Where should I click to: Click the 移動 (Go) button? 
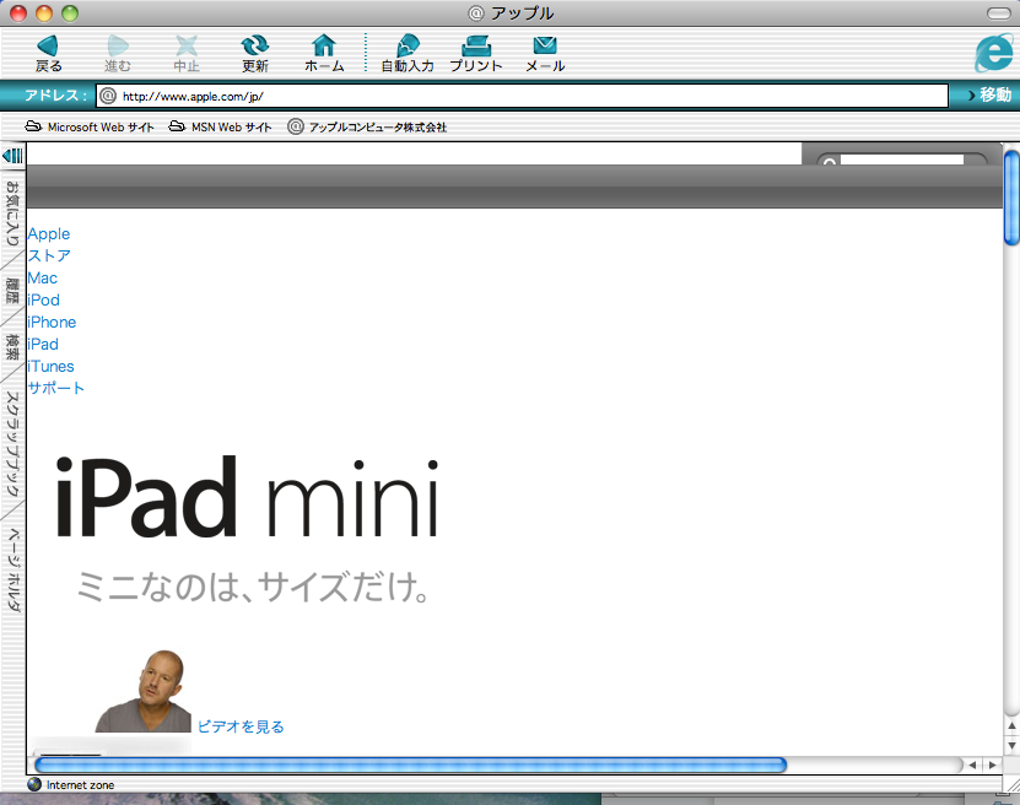pyautogui.click(x=989, y=95)
